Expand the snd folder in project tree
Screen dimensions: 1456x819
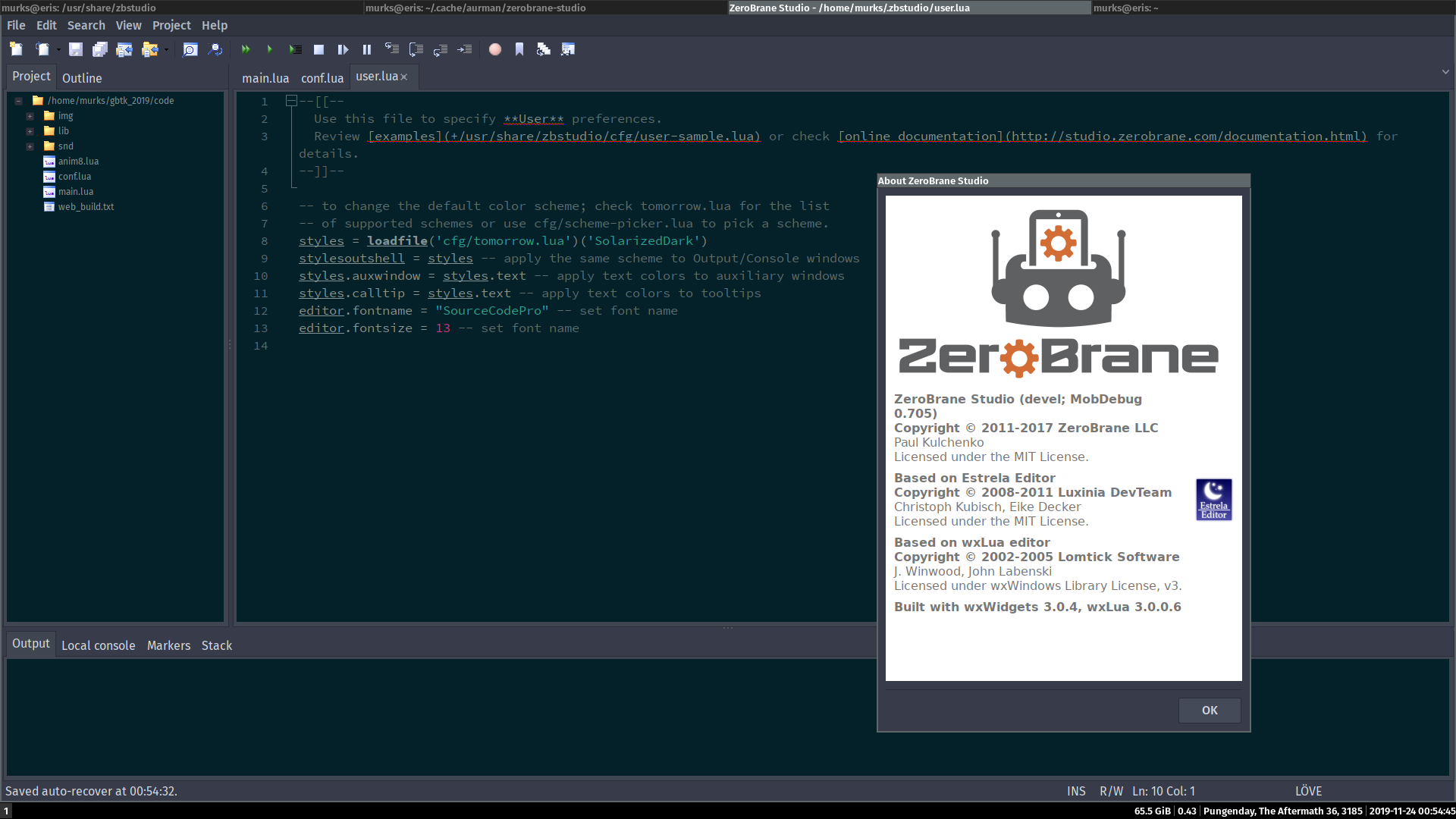(30, 146)
